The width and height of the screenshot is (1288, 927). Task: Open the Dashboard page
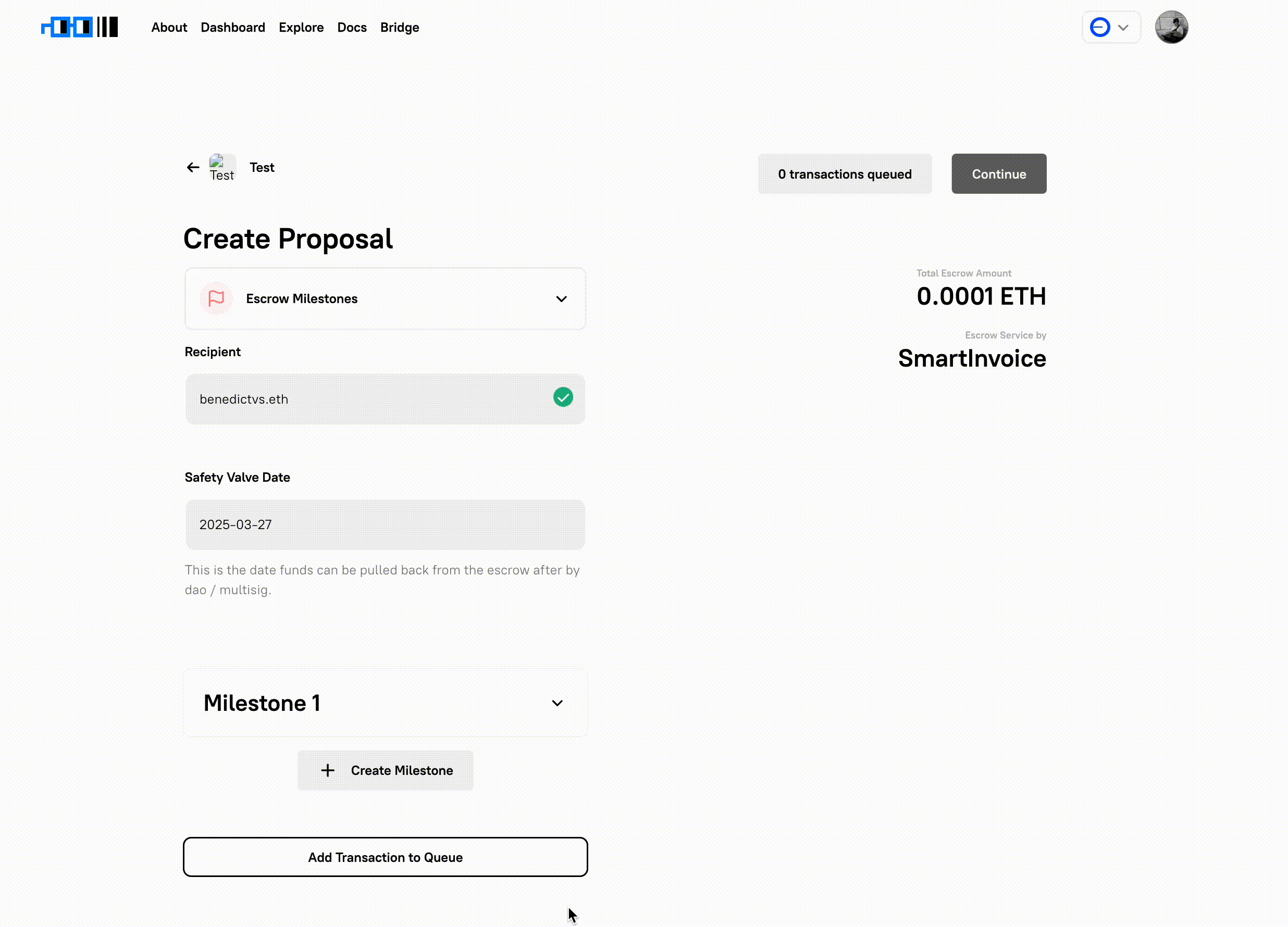233,27
